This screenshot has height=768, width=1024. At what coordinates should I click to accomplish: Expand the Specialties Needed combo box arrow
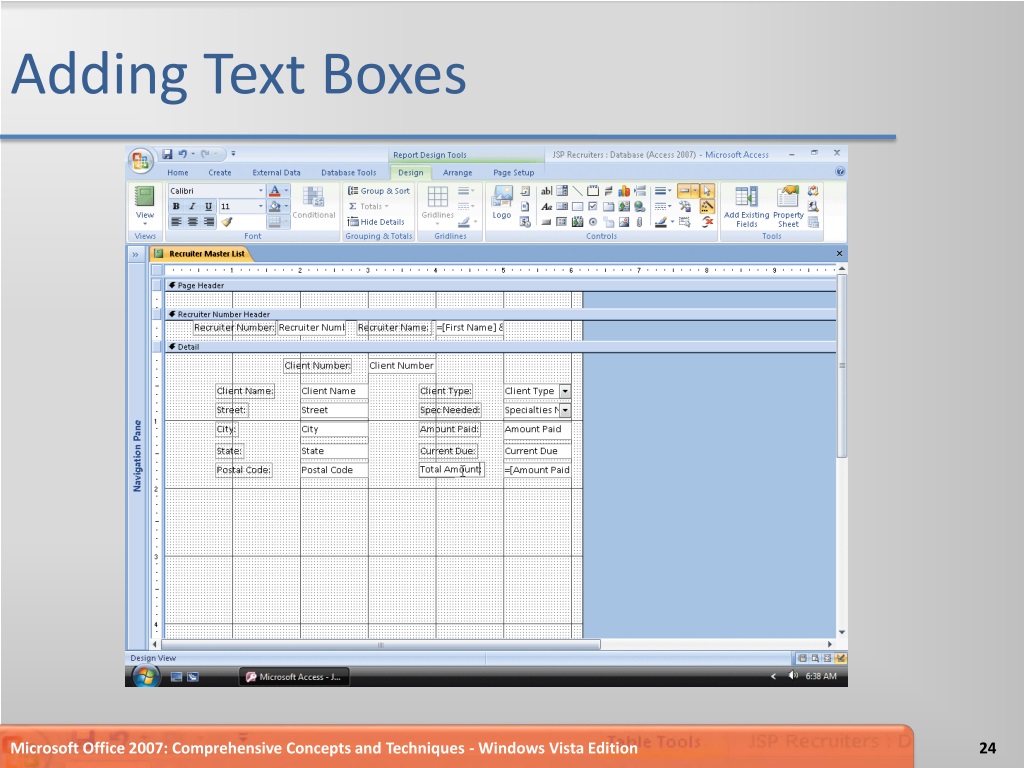(565, 410)
